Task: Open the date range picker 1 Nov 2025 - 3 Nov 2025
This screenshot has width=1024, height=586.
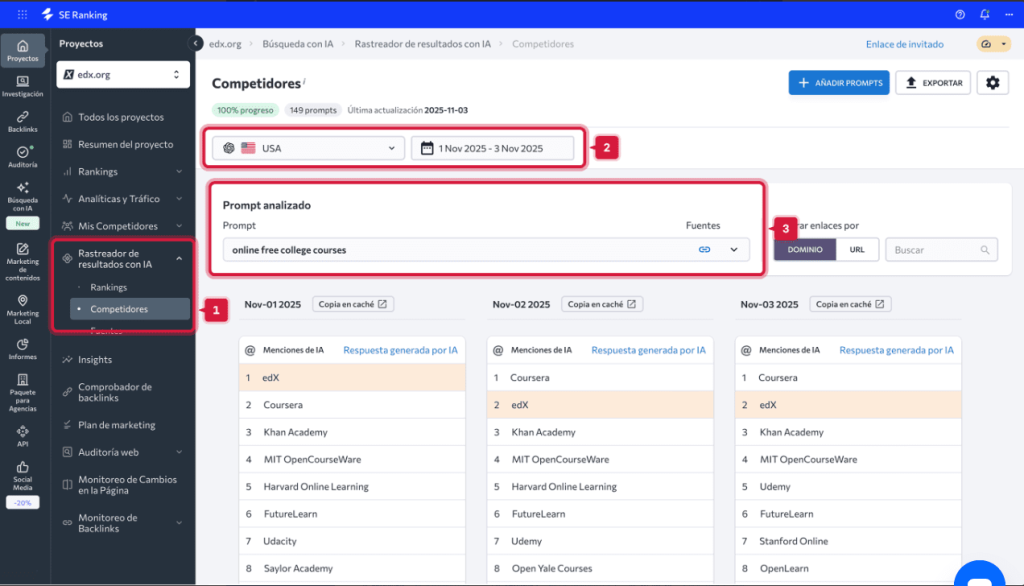Action: coord(492,148)
